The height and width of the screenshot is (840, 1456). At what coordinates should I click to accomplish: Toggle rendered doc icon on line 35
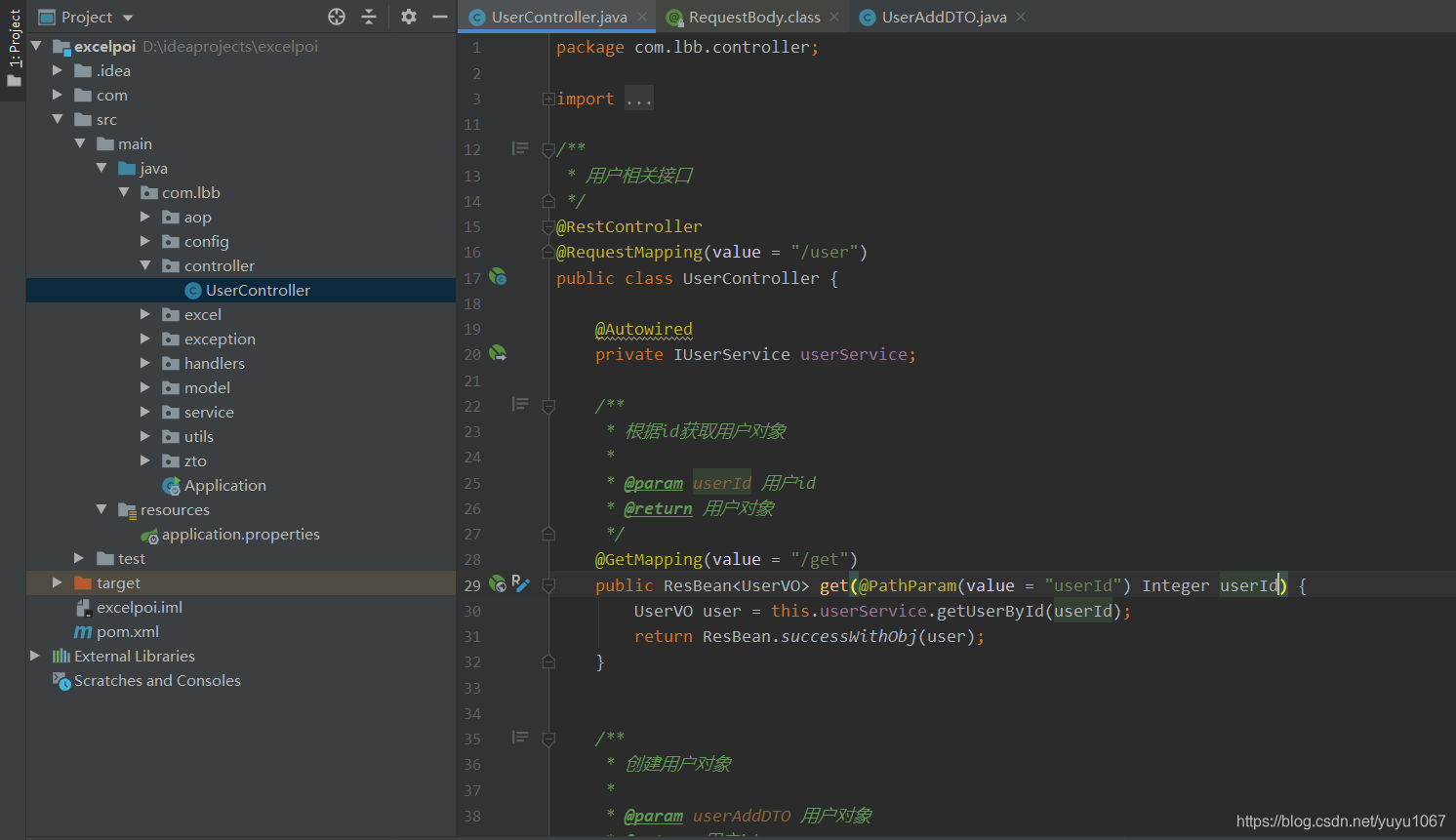coord(520,738)
